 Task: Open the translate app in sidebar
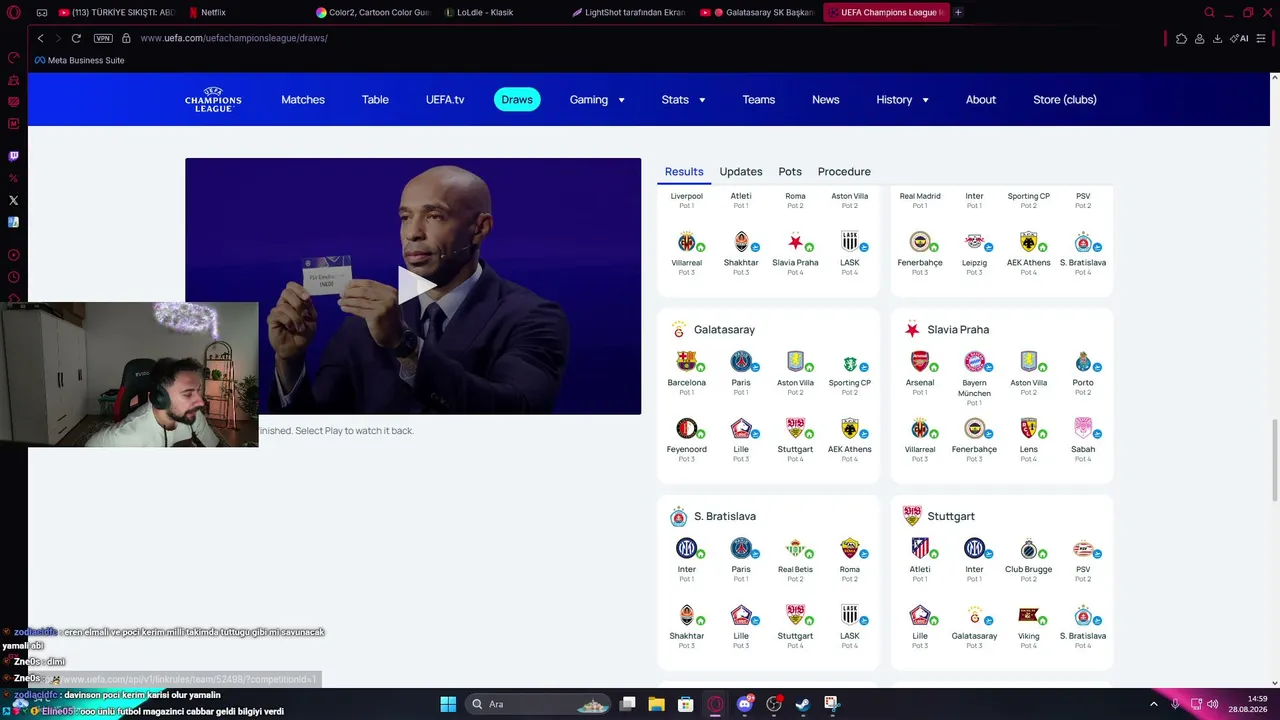14,222
